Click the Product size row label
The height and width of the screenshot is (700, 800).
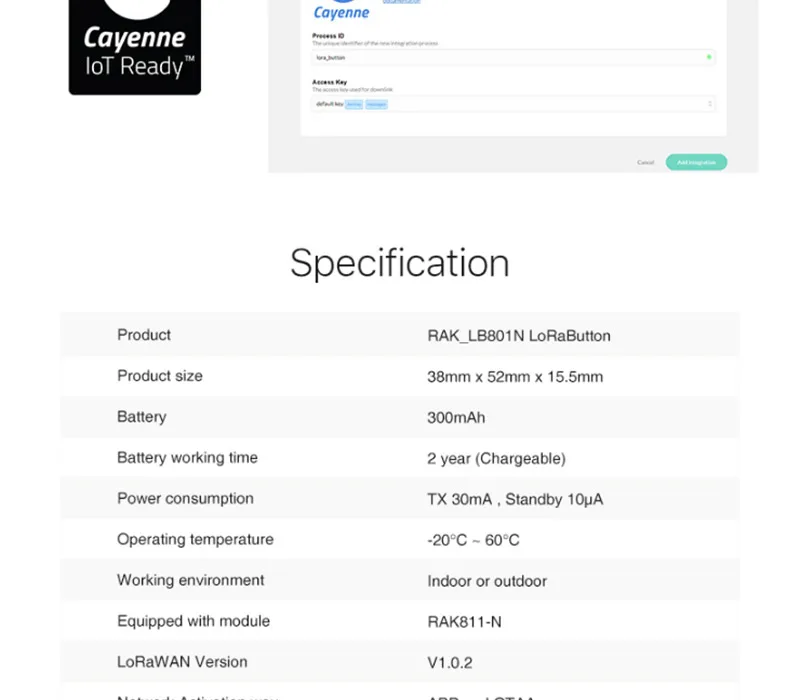(160, 376)
